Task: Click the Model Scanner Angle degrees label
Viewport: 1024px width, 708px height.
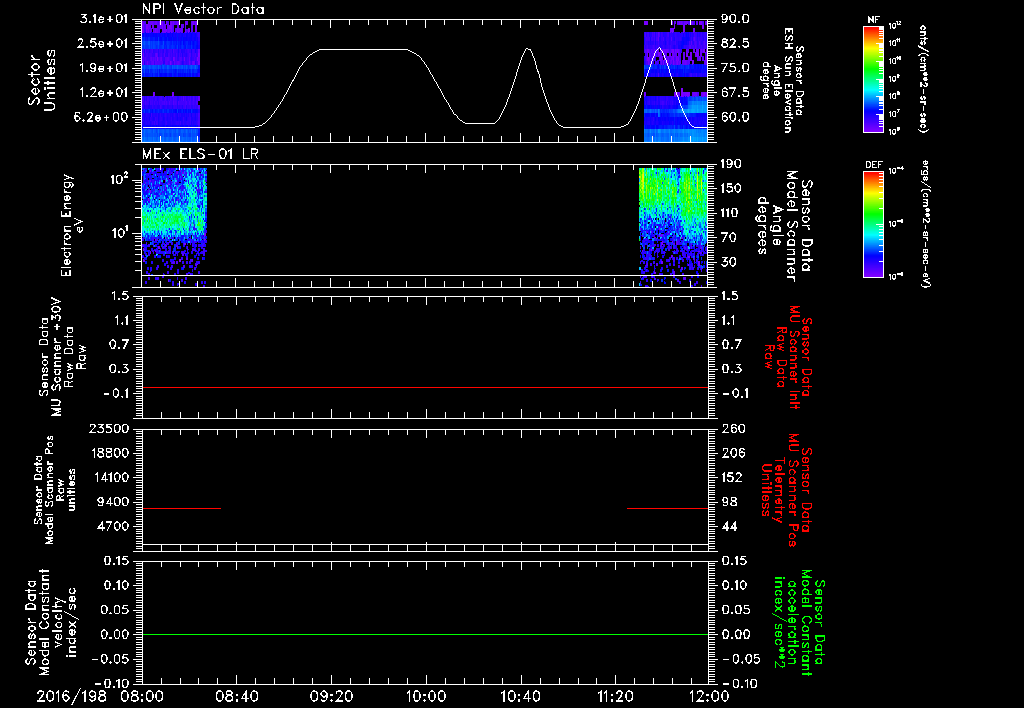Action: coord(784,225)
